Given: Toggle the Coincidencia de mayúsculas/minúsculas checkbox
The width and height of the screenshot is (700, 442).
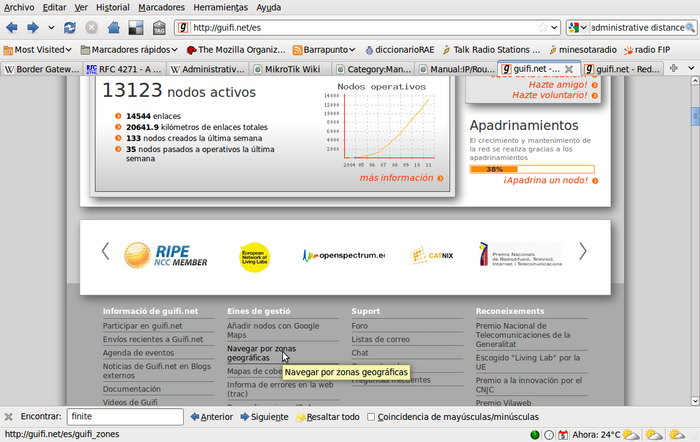Looking at the screenshot, I should pyautogui.click(x=371, y=417).
